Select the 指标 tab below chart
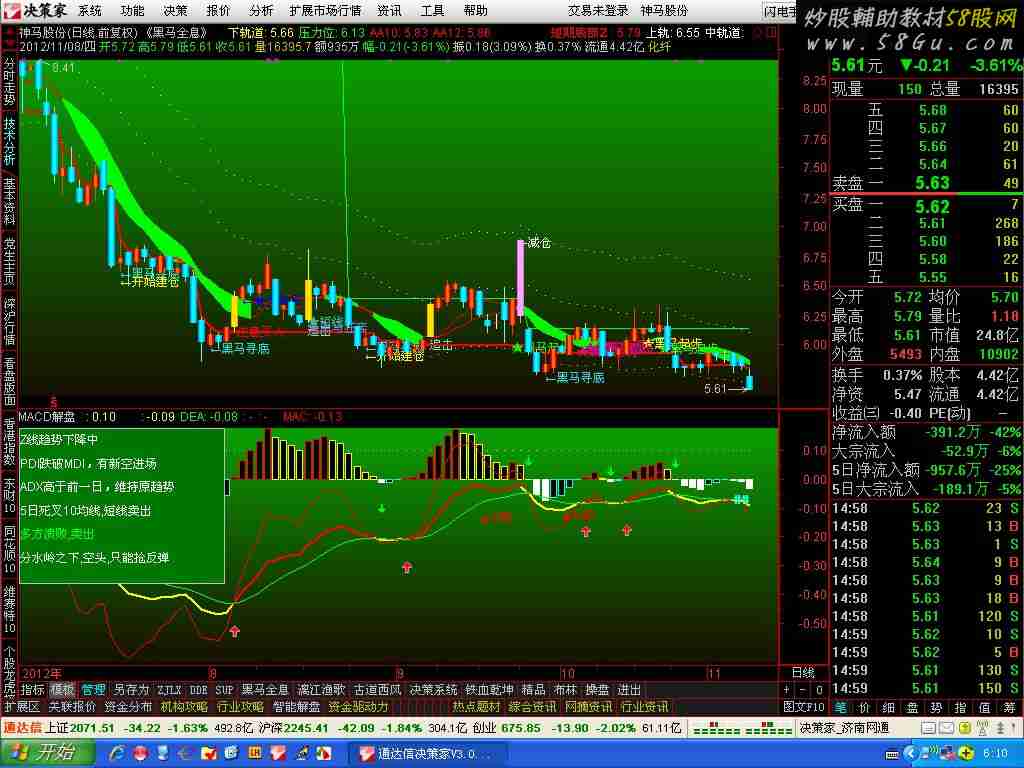Screen dimensions: 1024x768 (33, 690)
